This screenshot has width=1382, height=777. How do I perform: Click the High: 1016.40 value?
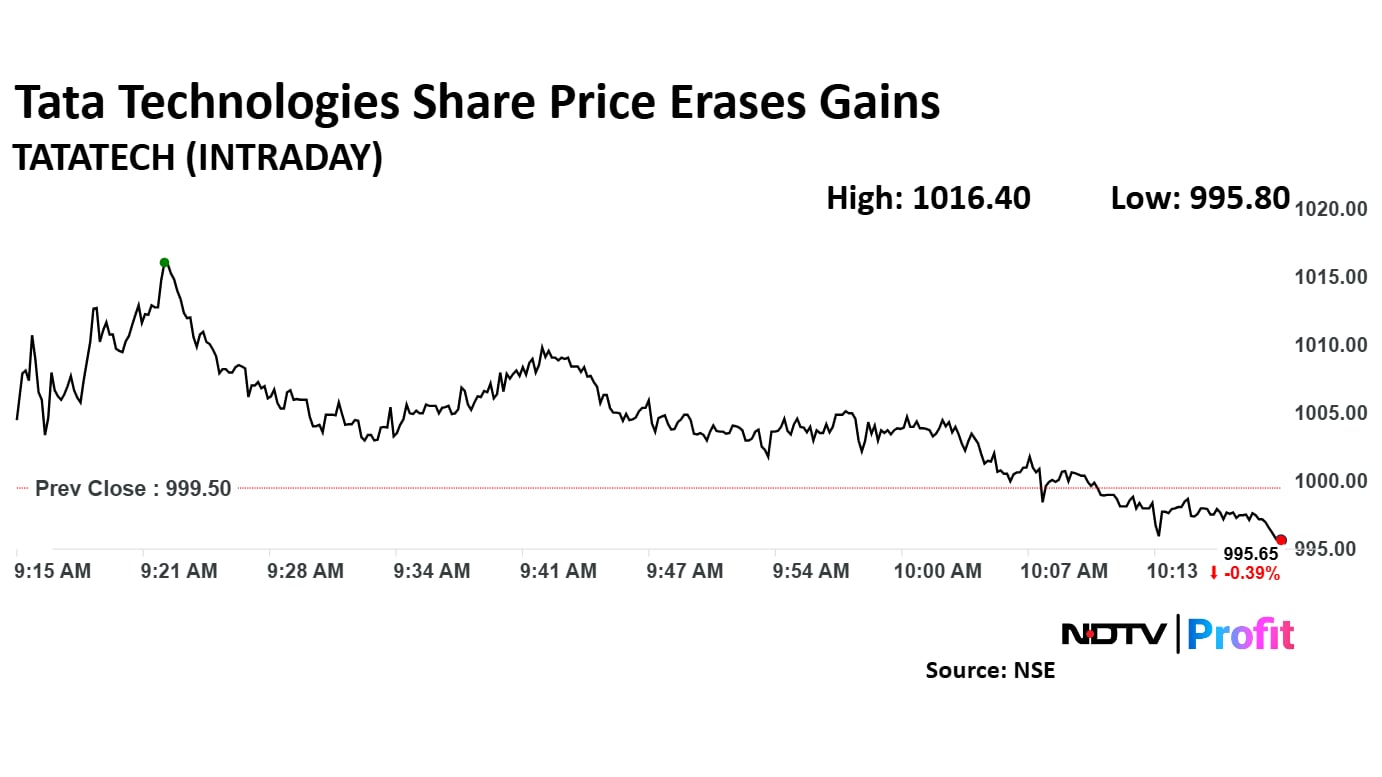pos(928,198)
